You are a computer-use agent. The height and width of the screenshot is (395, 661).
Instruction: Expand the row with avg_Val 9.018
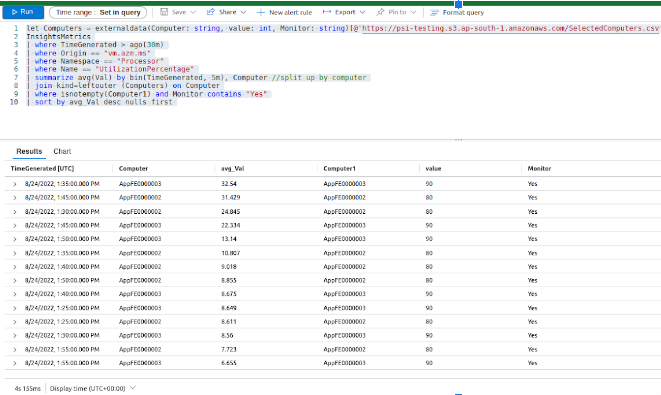tap(15, 267)
